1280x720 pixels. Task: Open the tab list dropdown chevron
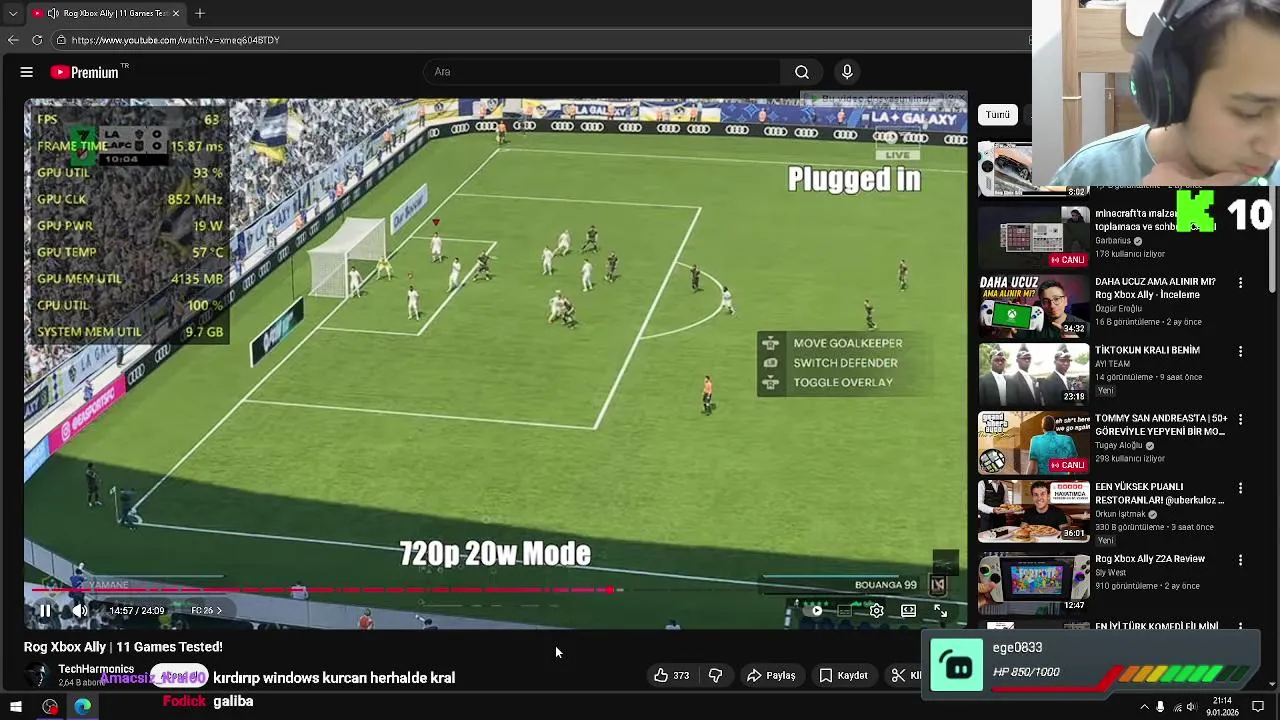(12, 13)
